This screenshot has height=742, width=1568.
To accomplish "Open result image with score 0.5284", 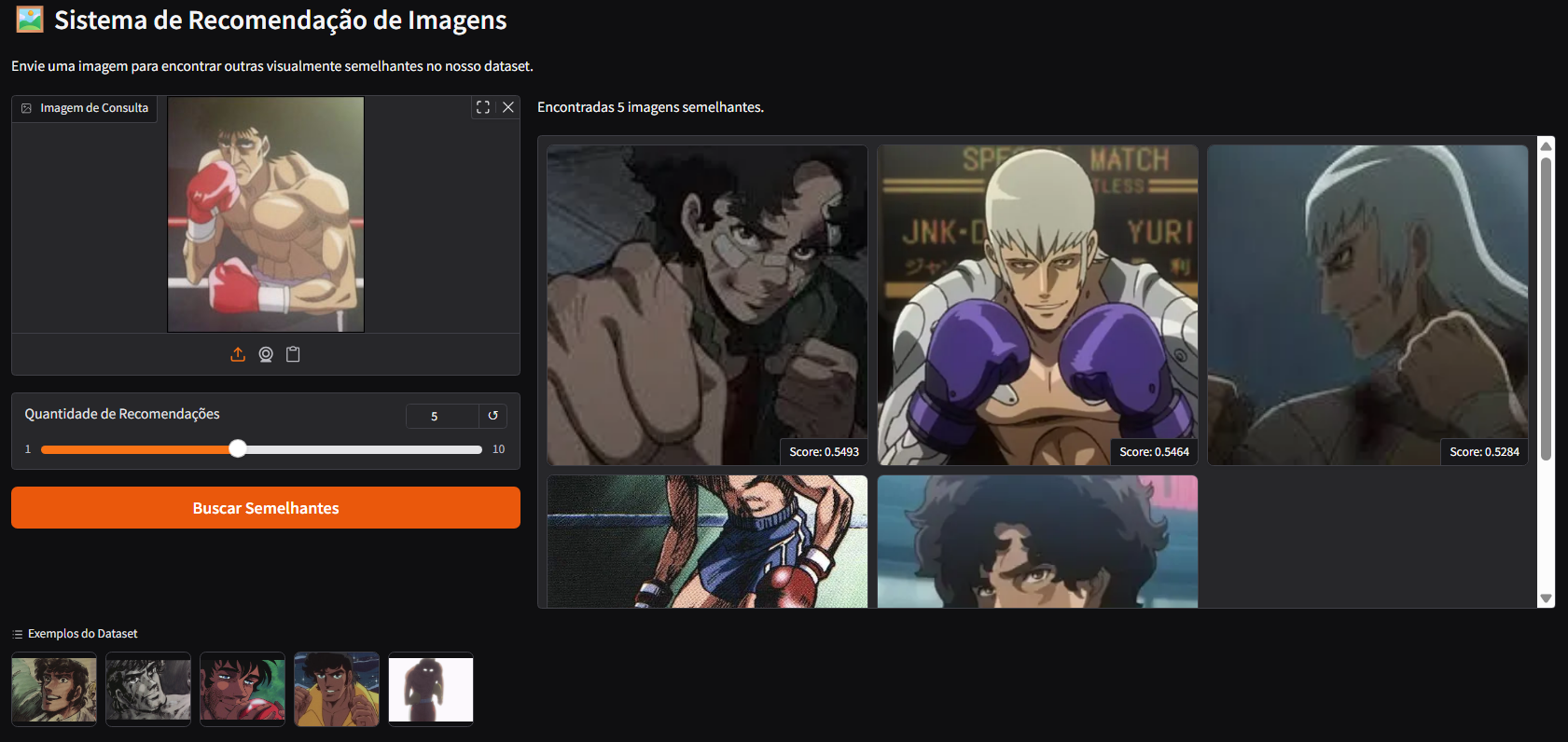I will point(1367,305).
